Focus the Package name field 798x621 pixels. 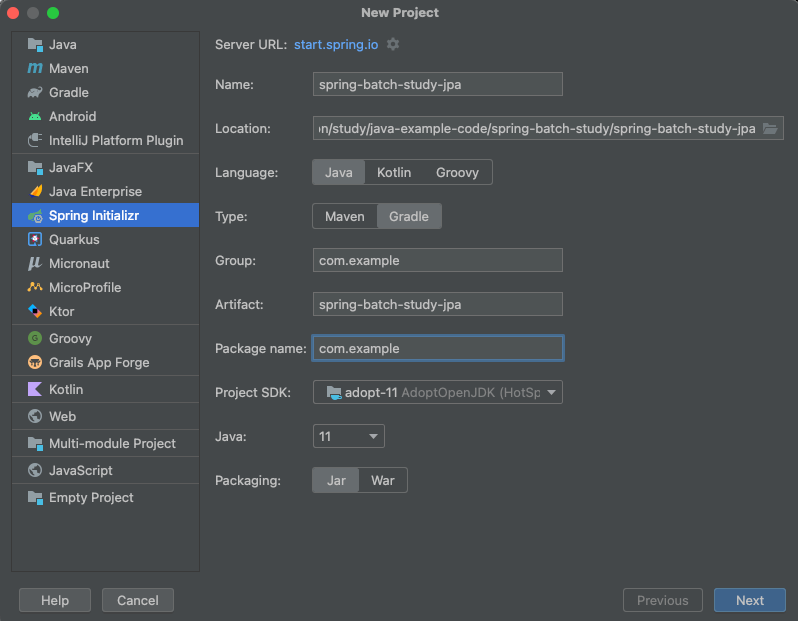438,348
